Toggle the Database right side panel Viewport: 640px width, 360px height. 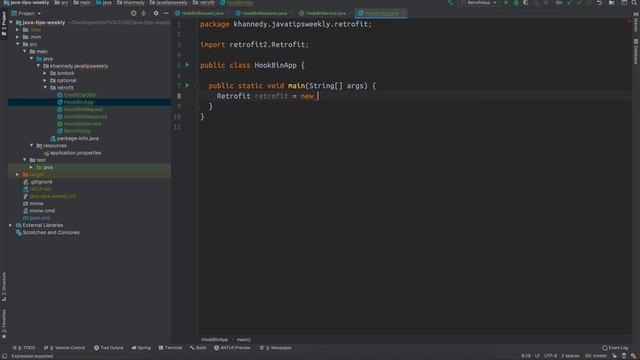coord(636,51)
